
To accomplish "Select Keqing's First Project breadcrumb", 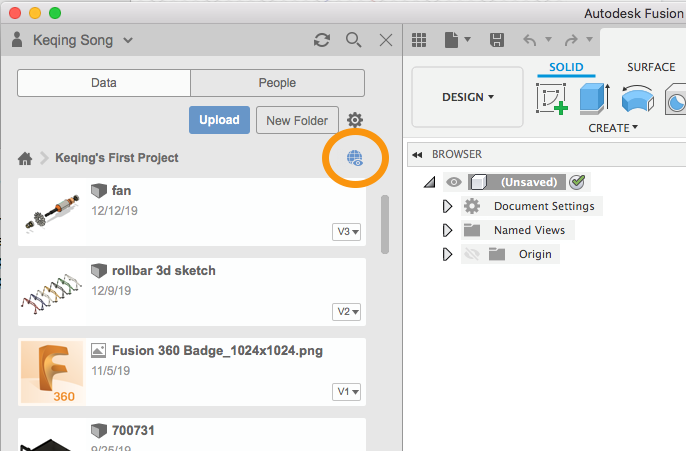I will (x=117, y=157).
